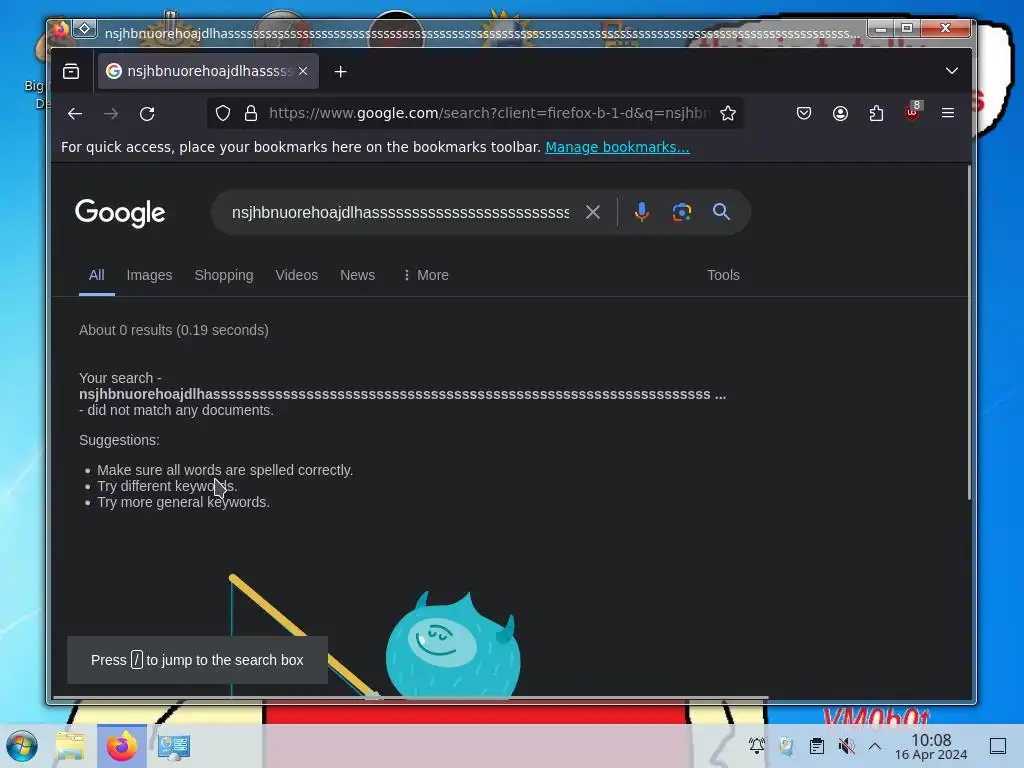Bookmark this page with star icon
The image size is (1024, 768).
(x=728, y=114)
